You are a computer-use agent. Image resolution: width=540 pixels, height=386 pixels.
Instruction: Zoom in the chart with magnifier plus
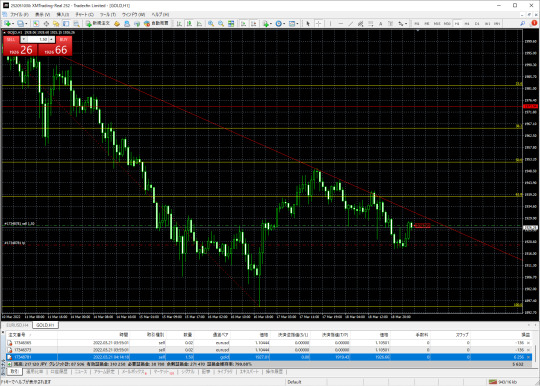[211, 23]
